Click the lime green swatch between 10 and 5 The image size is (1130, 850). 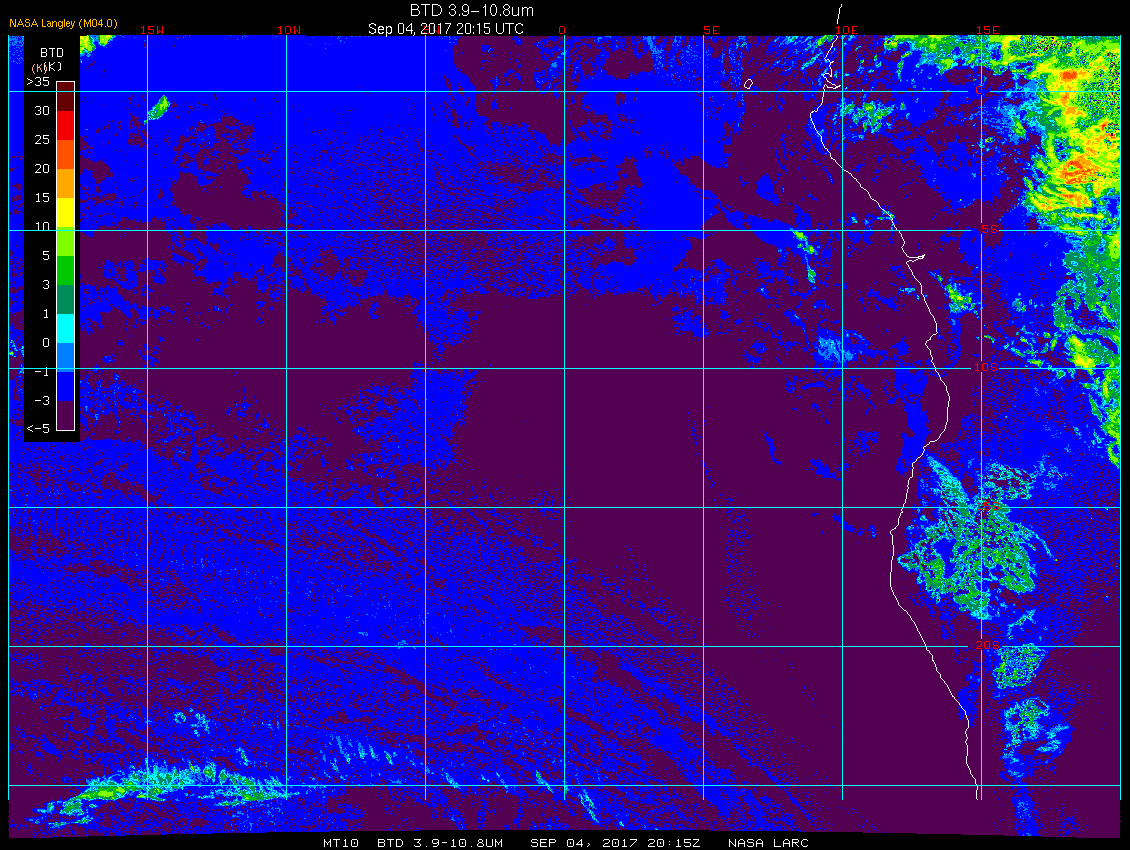(66, 242)
